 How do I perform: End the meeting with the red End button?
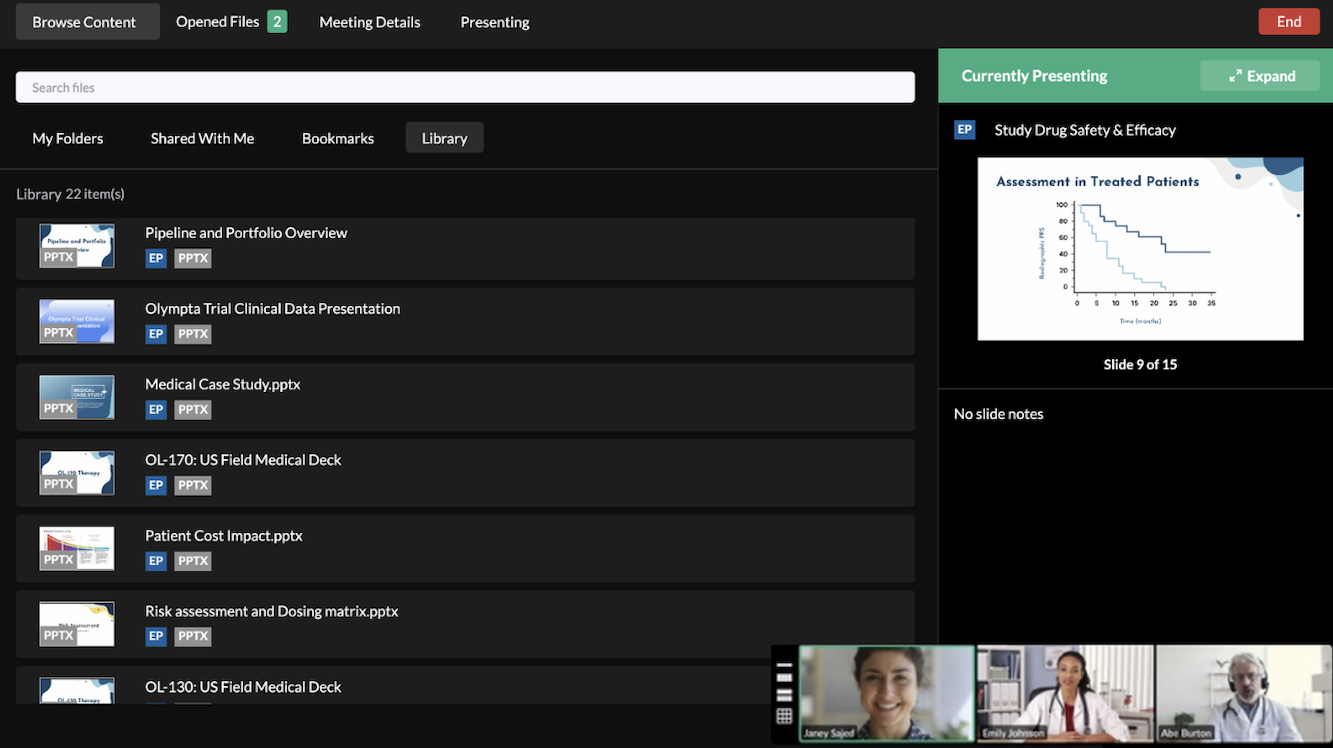pos(1288,22)
